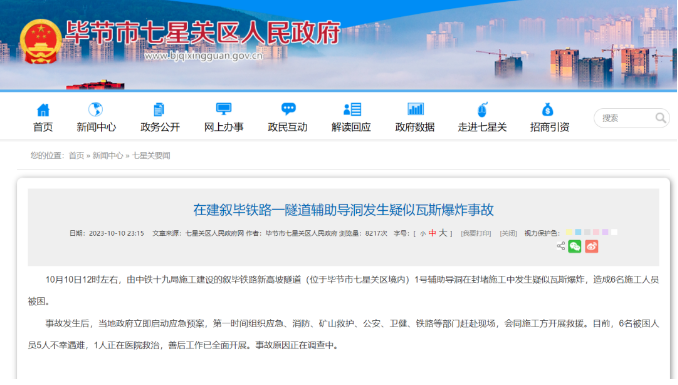The height and width of the screenshot is (385, 678).
Task: Click the paragraph starting 10月10日12时左右
Action: click(343, 291)
